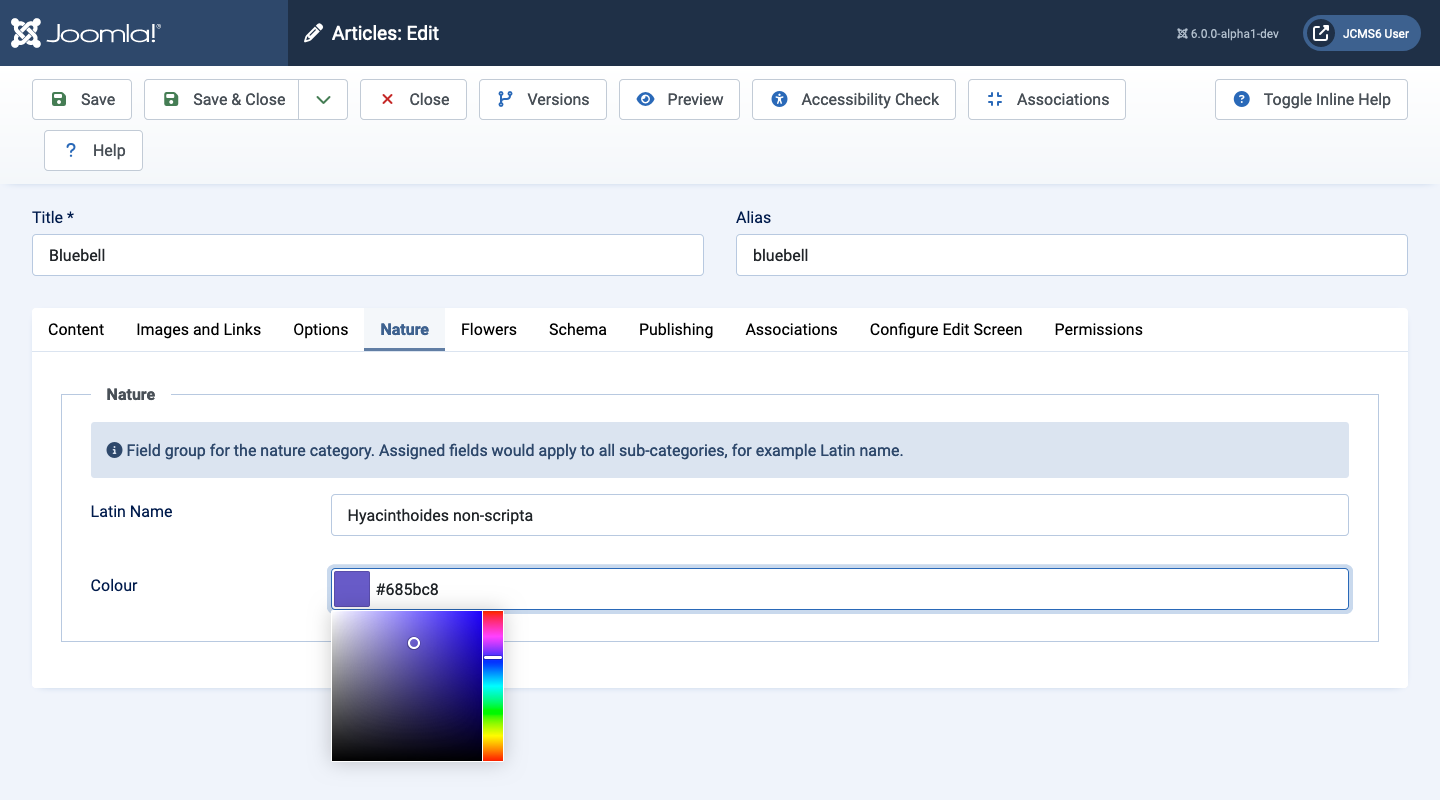Screen dimensions: 1440x800
Task: Click the purple colour swatch preview
Action: (x=352, y=589)
